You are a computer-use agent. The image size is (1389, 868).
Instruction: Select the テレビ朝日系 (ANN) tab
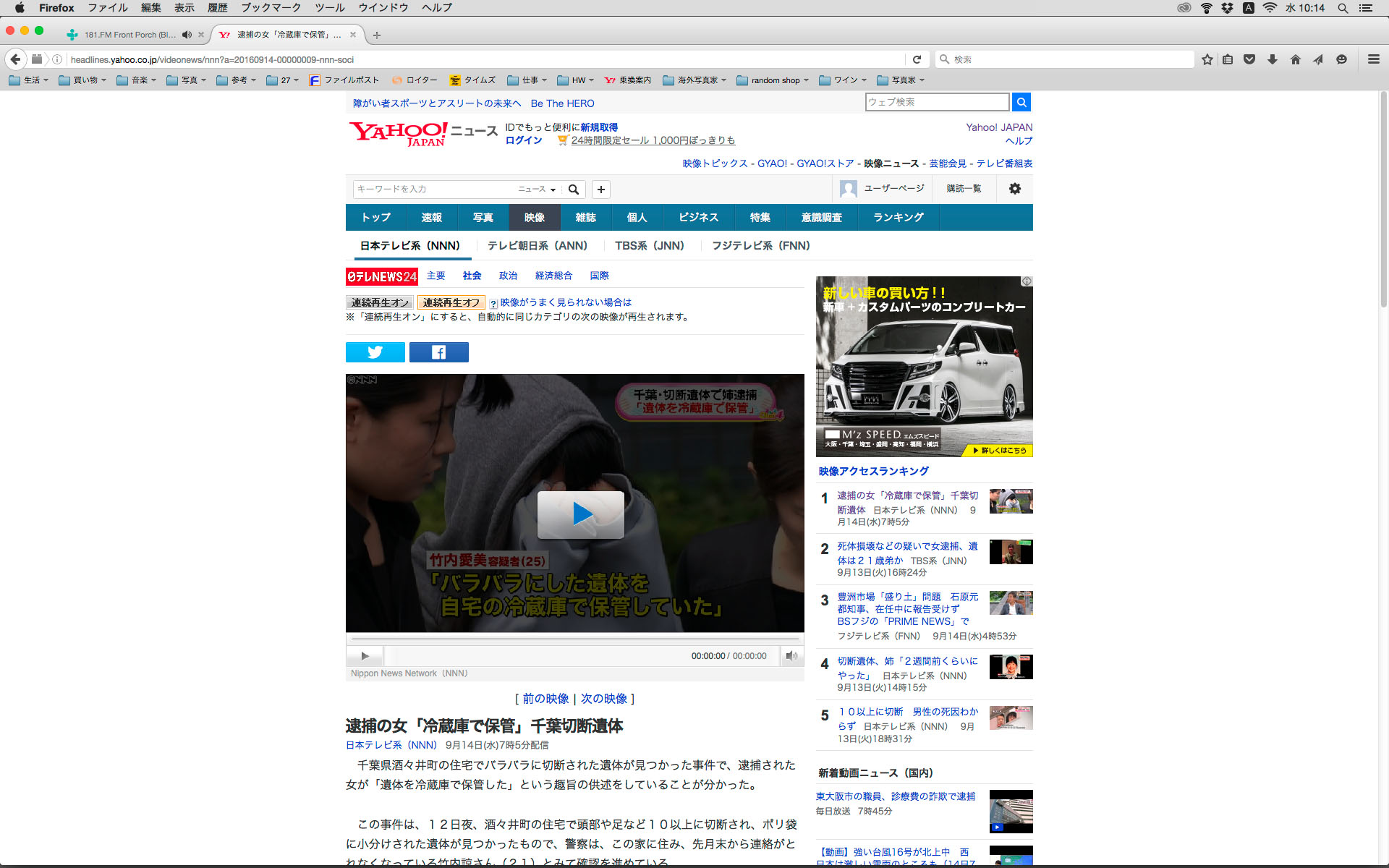click(x=537, y=246)
